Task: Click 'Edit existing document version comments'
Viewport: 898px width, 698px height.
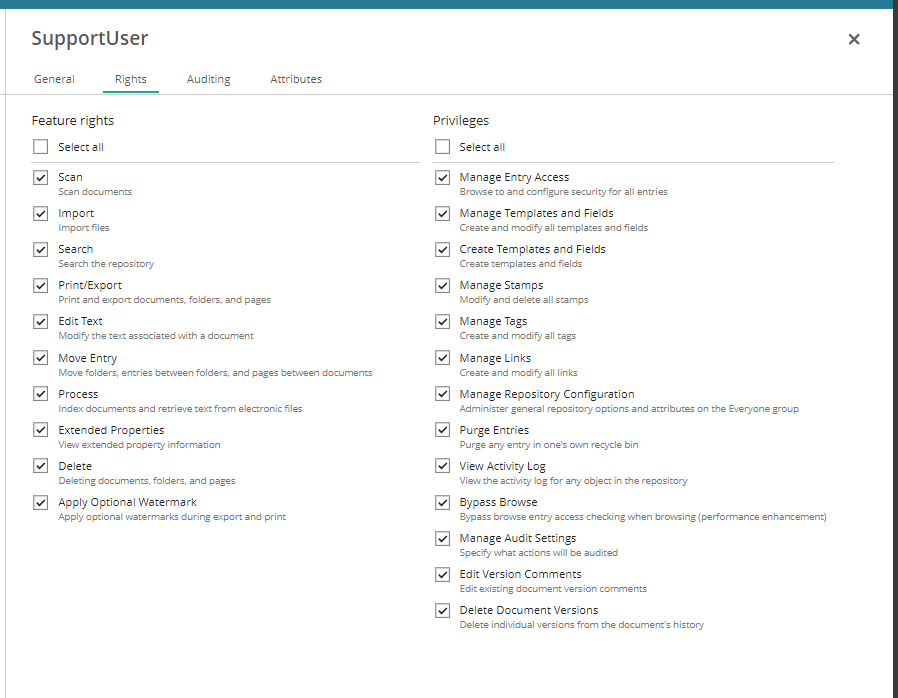Action: pos(553,589)
